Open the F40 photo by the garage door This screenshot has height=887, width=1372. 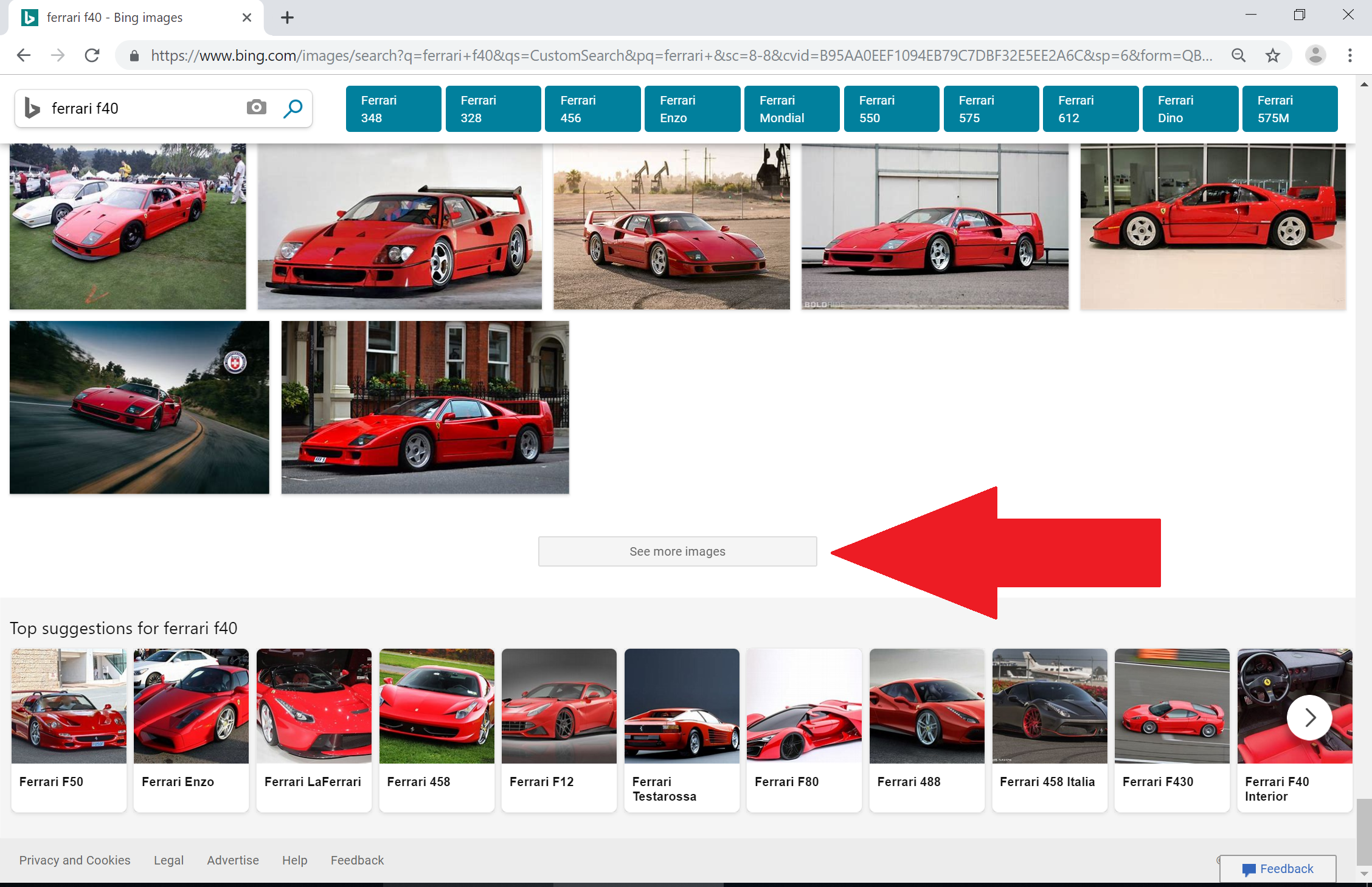pos(935,226)
